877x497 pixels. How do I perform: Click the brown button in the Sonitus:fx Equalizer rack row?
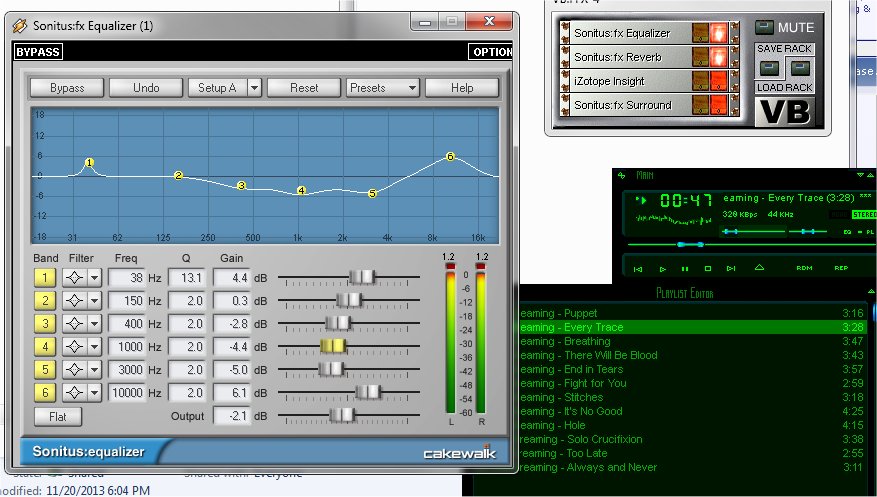click(700, 33)
